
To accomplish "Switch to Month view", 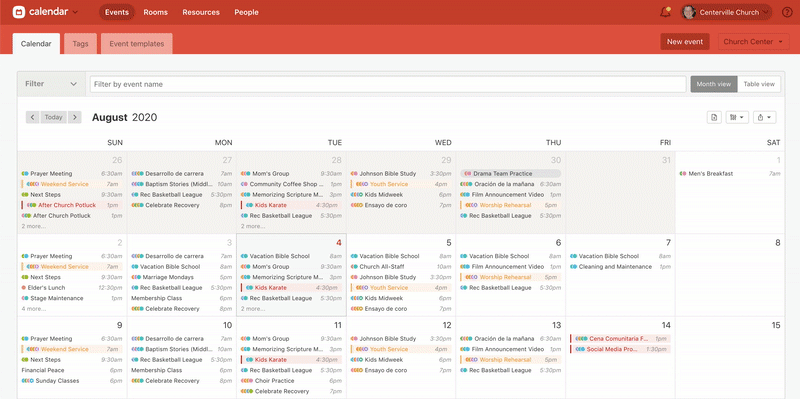I will pos(714,84).
